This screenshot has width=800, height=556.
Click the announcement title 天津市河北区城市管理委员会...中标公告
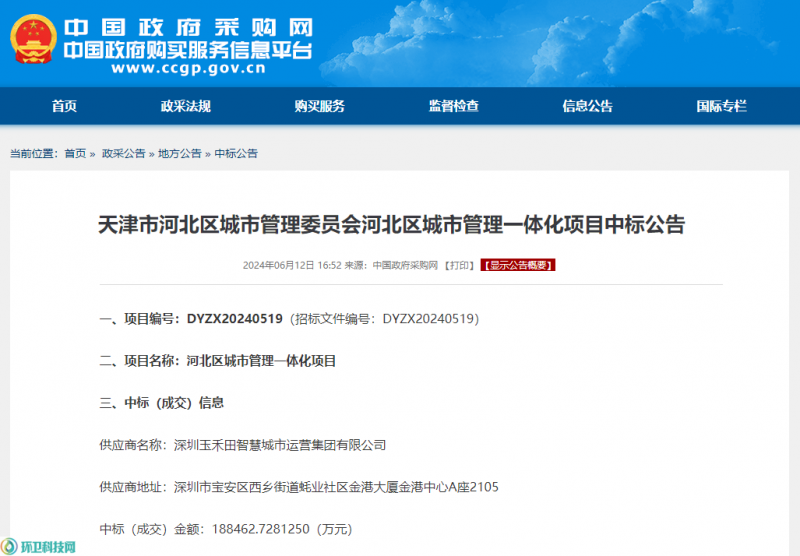point(391,225)
